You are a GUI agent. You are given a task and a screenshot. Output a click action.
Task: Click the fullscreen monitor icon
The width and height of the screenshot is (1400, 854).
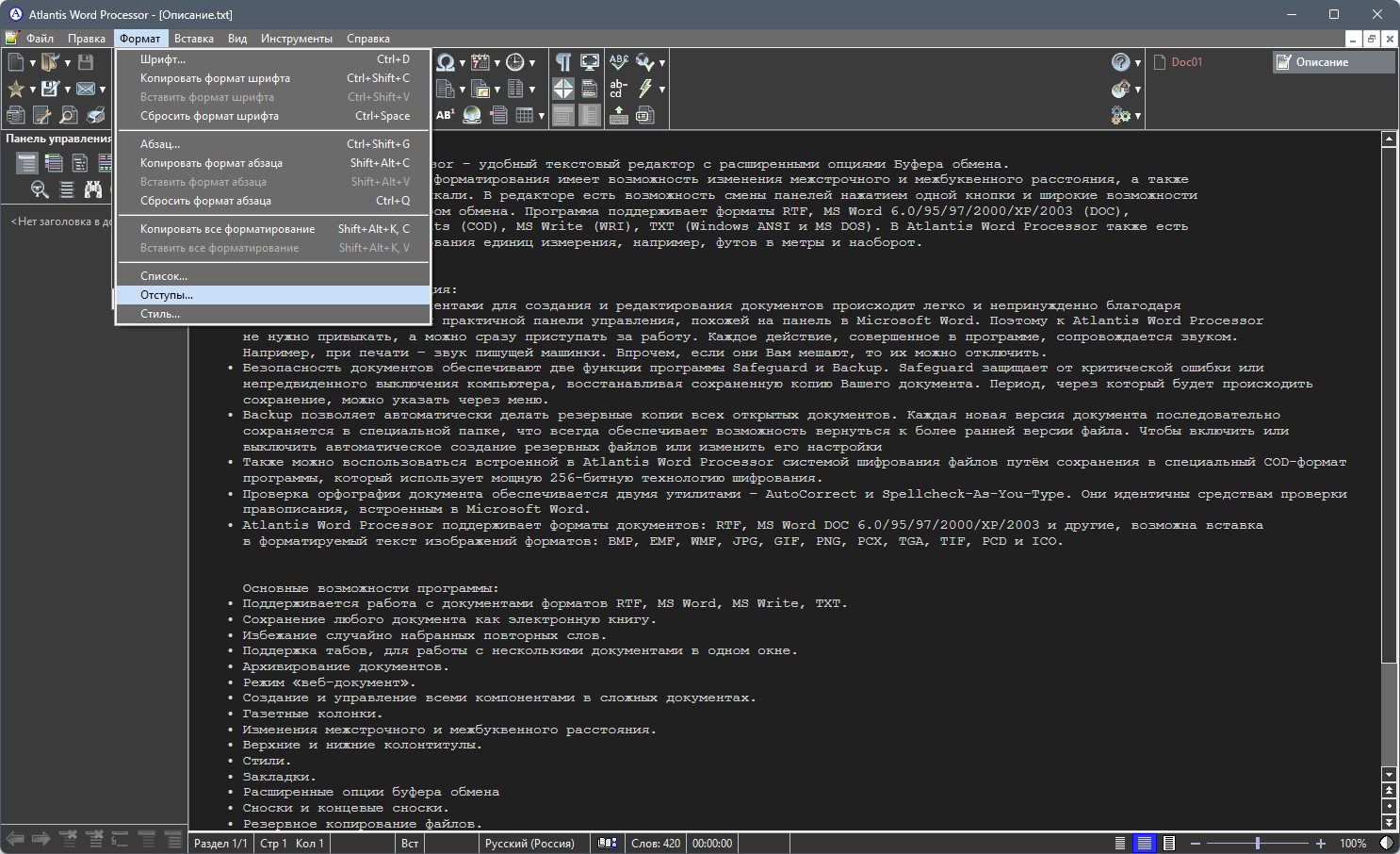pos(590,62)
